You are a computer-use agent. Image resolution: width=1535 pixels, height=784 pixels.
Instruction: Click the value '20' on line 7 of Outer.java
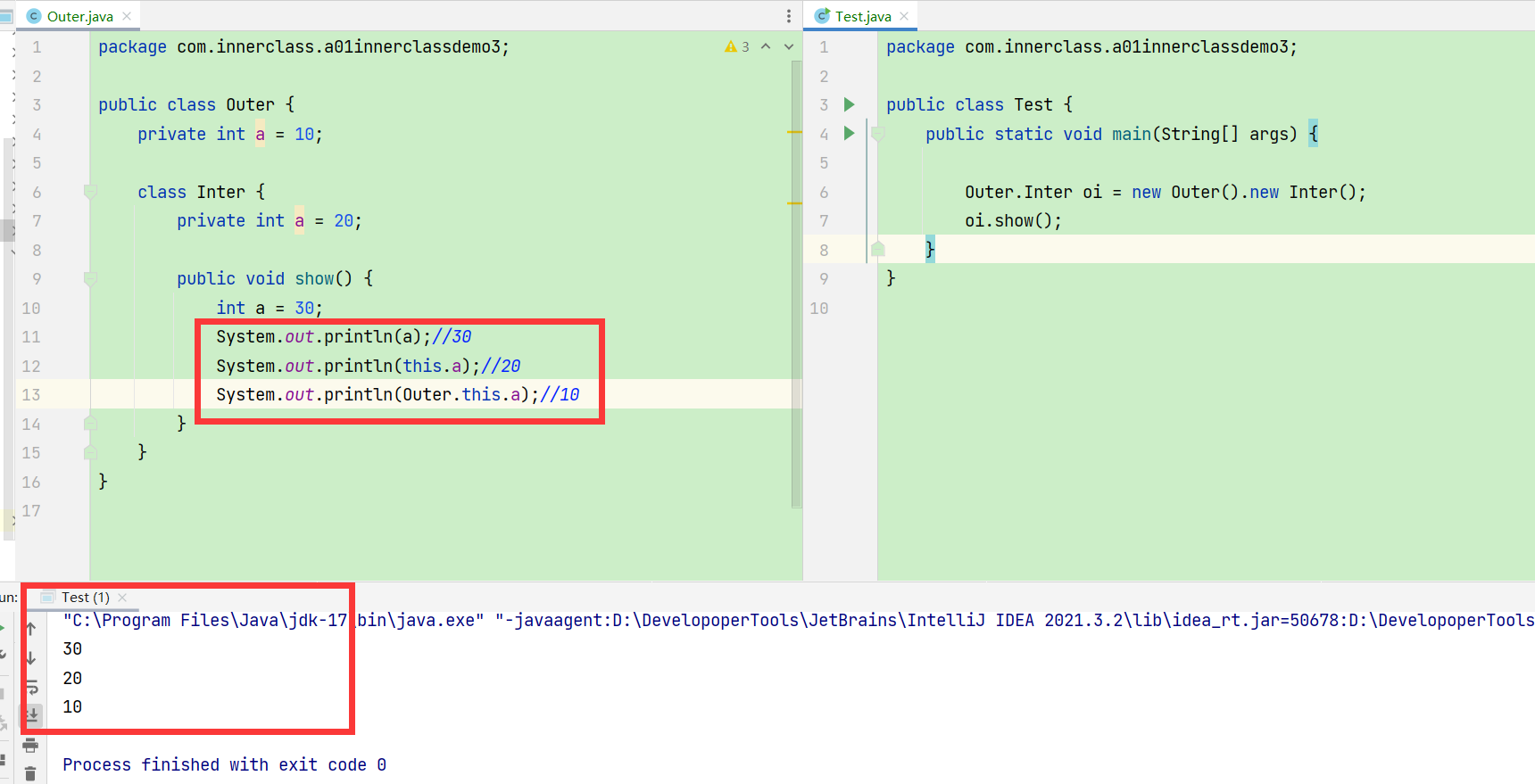point(344,220)
